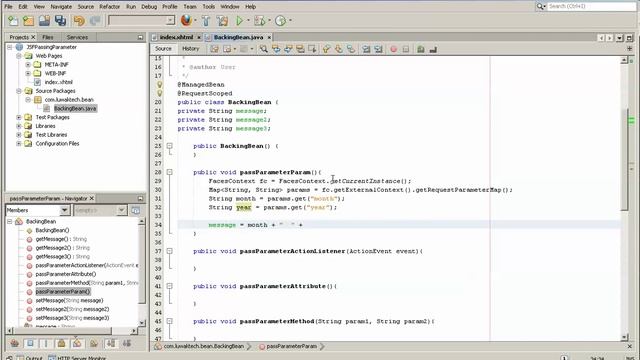Collapse the JSFPassingParameter project node
The image size is (640, 360).
tap(9, 47)
